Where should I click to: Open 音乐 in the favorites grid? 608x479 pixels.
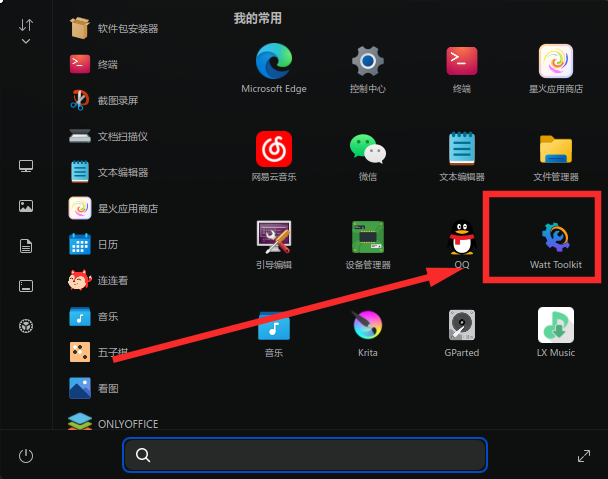click(x=274, y=332)
